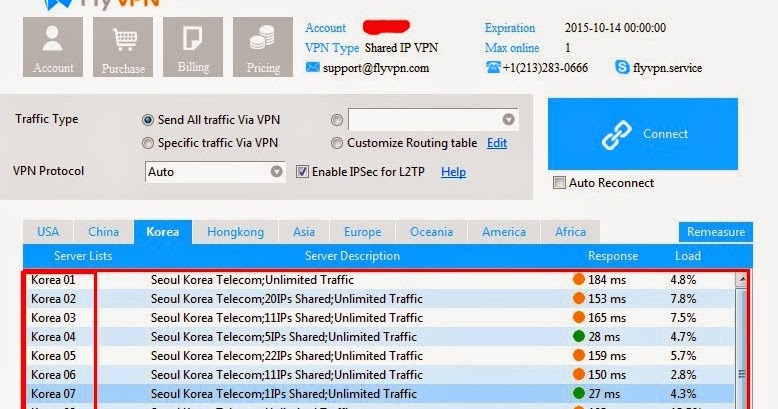Click the 2.8% load value
Screen dimensions: 778x409
683,375
